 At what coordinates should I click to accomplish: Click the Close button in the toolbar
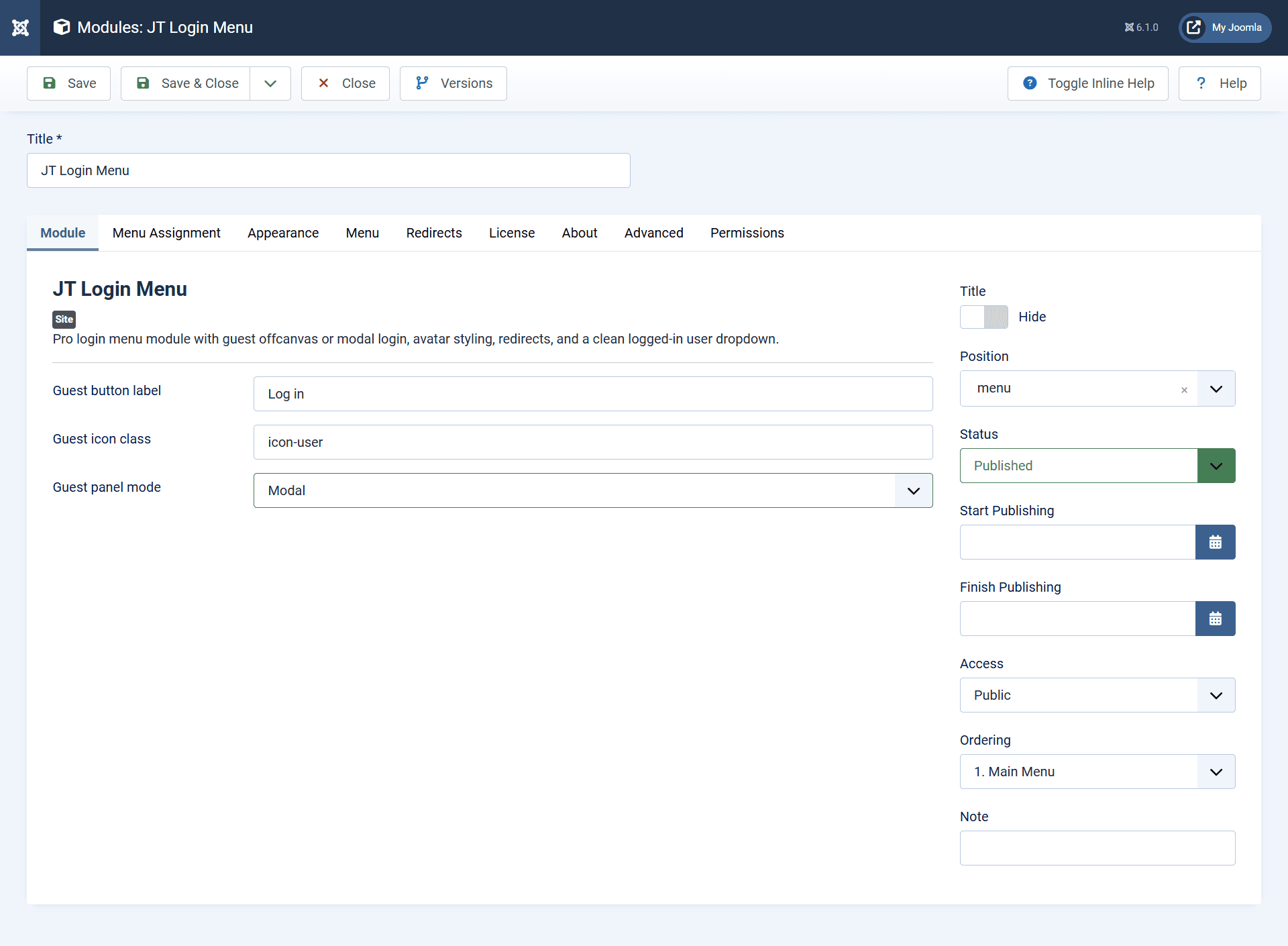tap(345, 83)
